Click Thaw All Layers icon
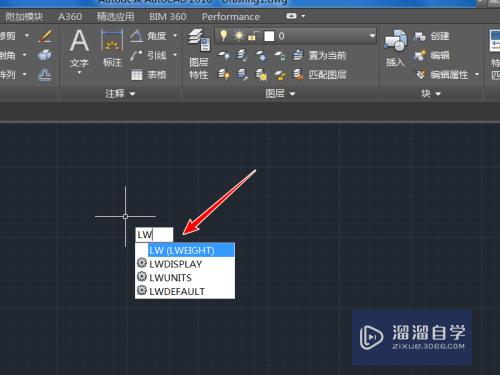 [x=262, y=75]
